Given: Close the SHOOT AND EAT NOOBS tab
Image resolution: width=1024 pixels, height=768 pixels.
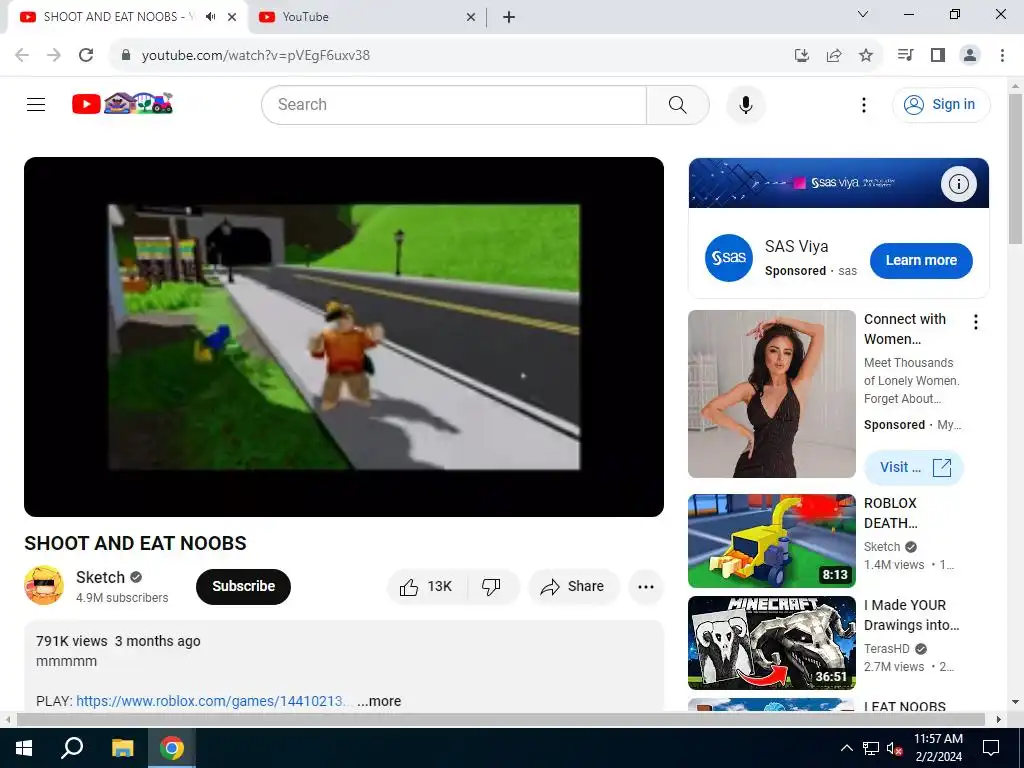Looking at the screenshot, I should tap(232, 17).
